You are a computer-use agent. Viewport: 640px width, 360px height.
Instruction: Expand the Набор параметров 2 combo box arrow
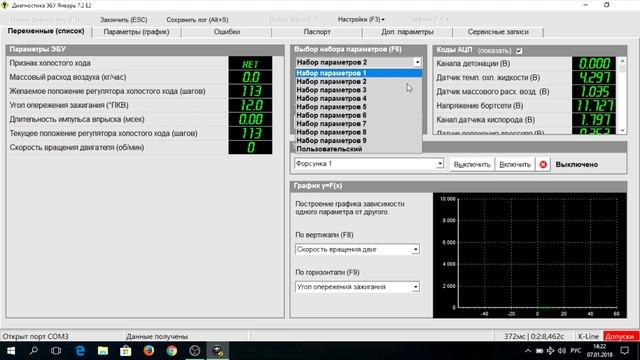tap(417, 62)
